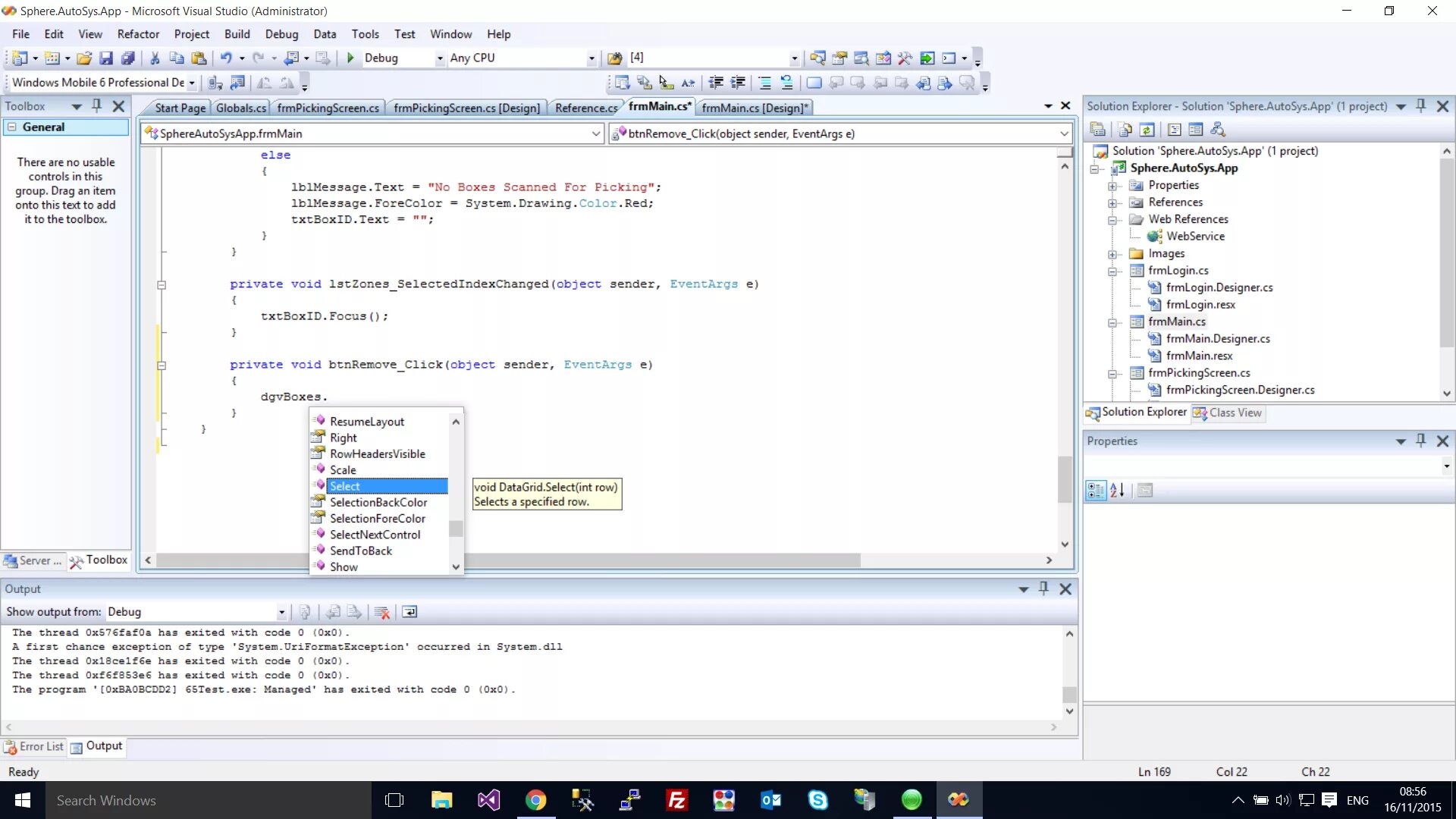Viewport: 1456px width, 819px height.
Task: Expand the Properties node in Solution Explorer
Action: [x=1112, y=186]
